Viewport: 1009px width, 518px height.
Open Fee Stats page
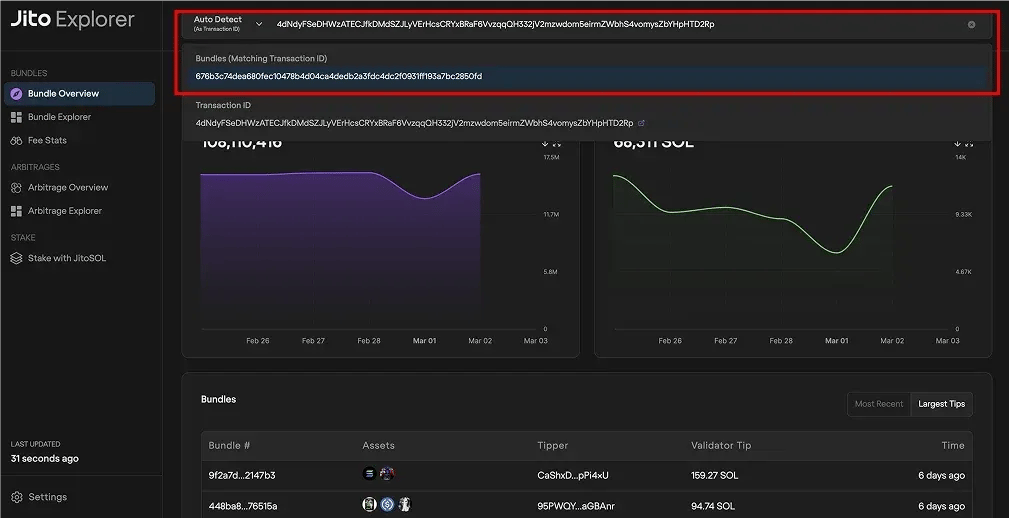pos(47,140)
